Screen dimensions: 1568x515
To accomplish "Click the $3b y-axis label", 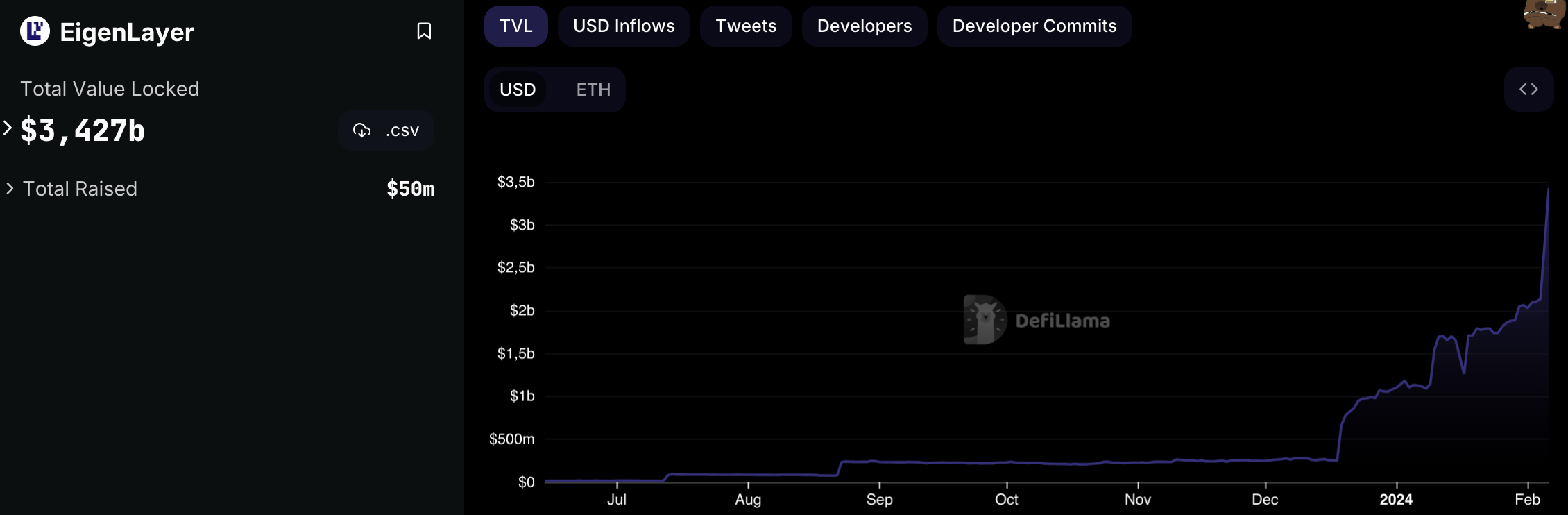I will [522, 225].
